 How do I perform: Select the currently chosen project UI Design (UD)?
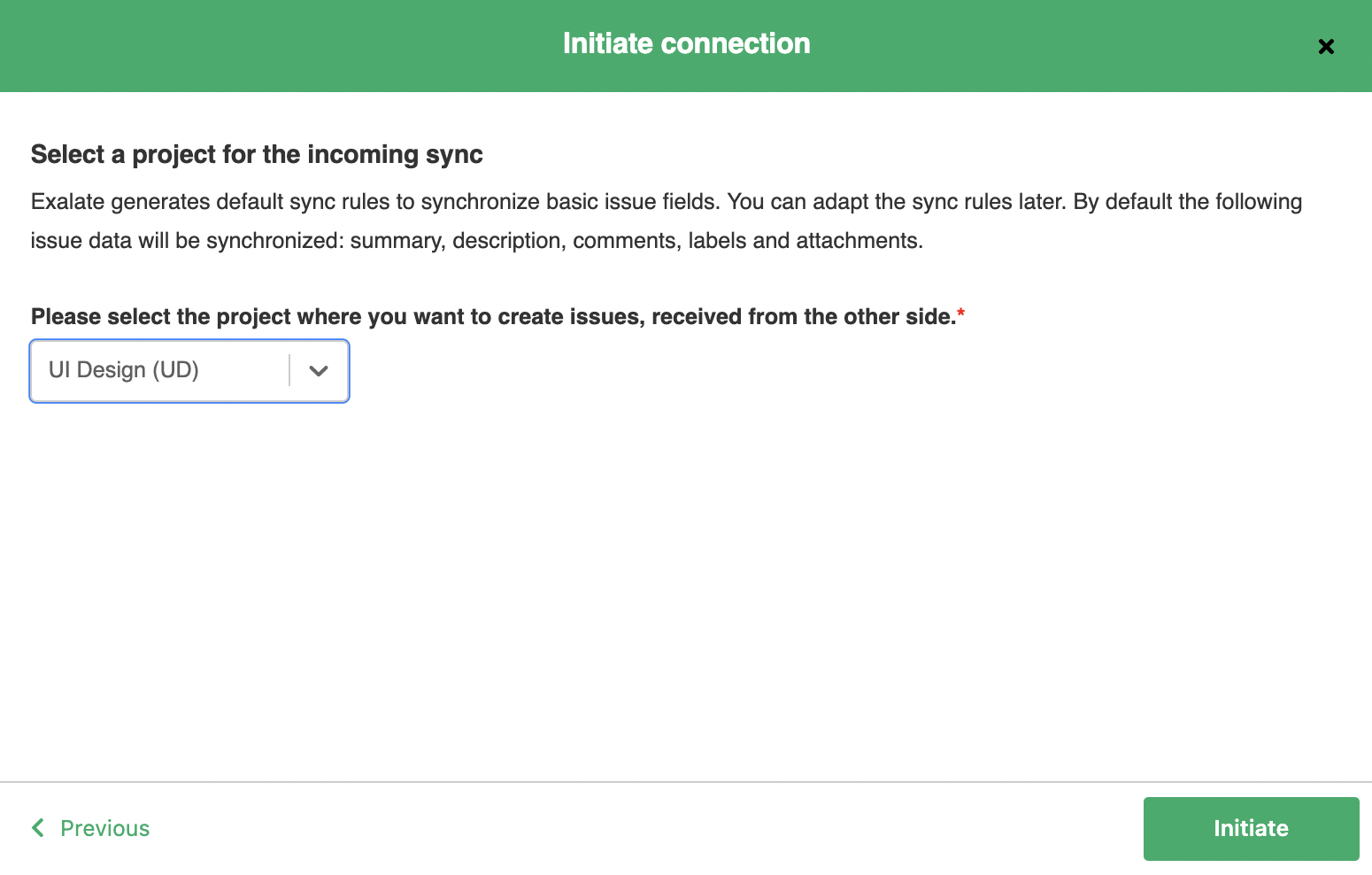point(123,370)
